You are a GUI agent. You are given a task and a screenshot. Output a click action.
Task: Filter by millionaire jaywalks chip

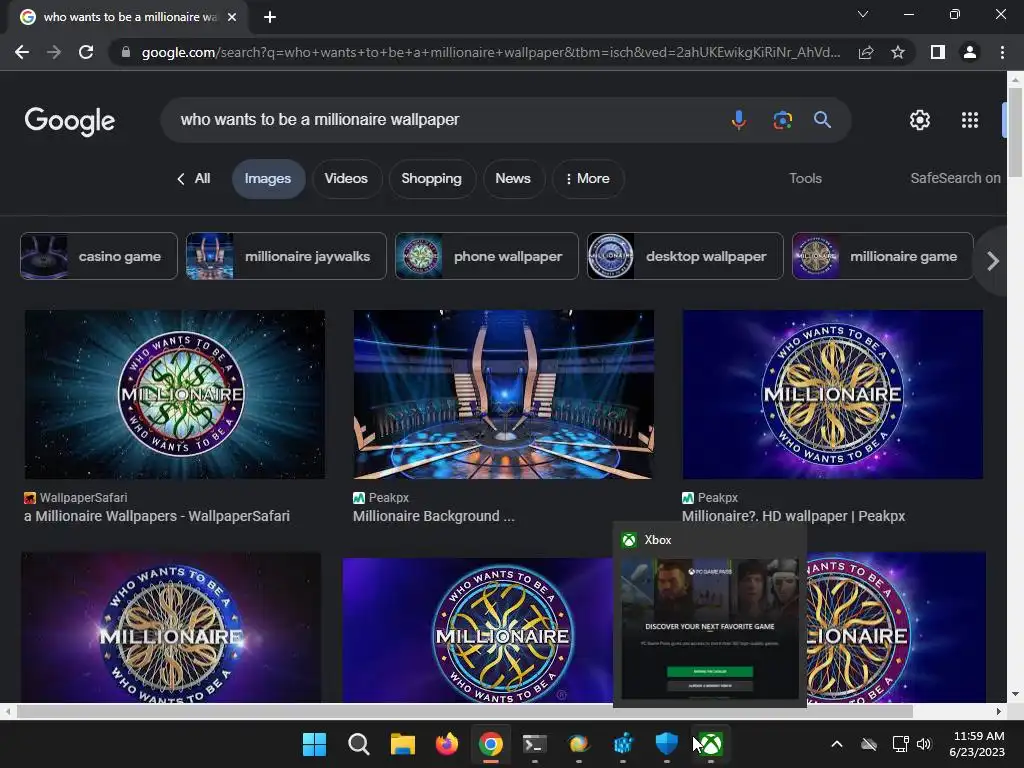click(286, 256)
